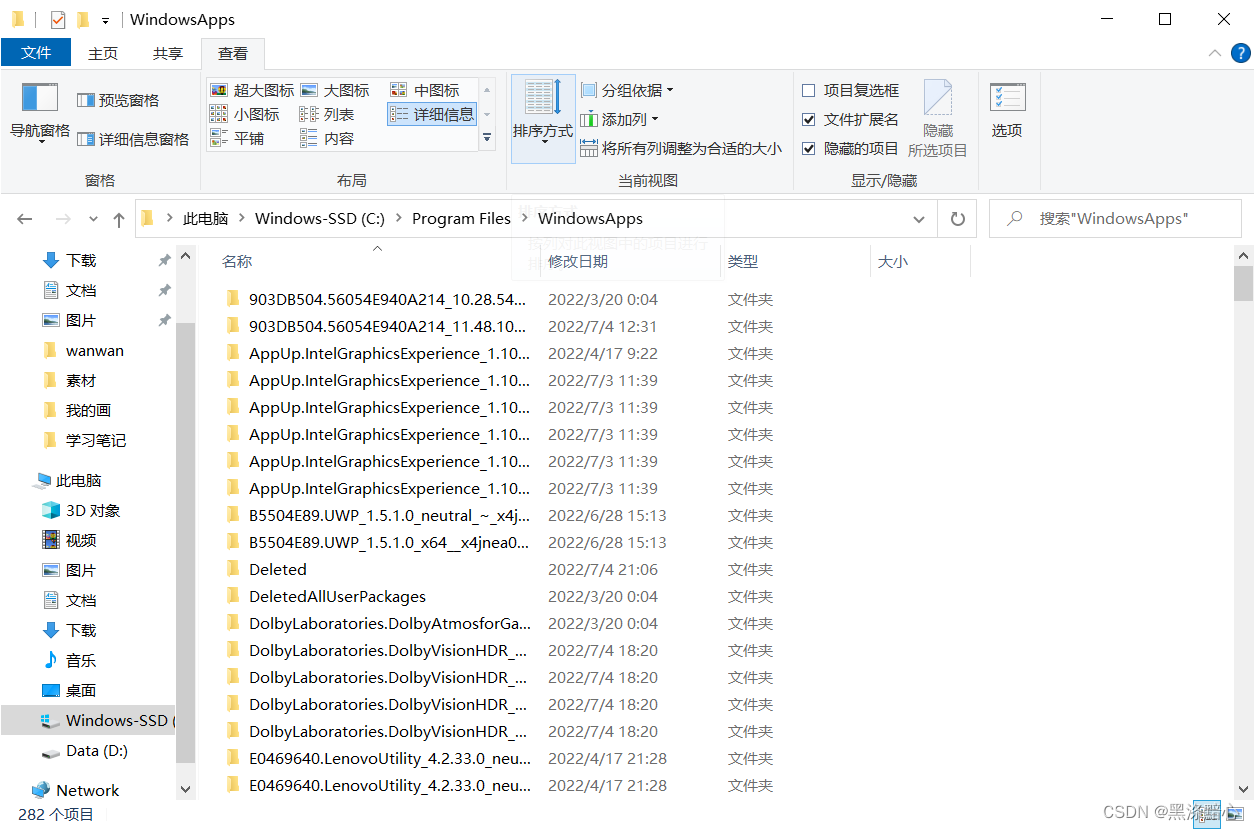Open the recent locations dropdown arrow
The height and width of the screenshot is (830, 1255).
[94, 219]
